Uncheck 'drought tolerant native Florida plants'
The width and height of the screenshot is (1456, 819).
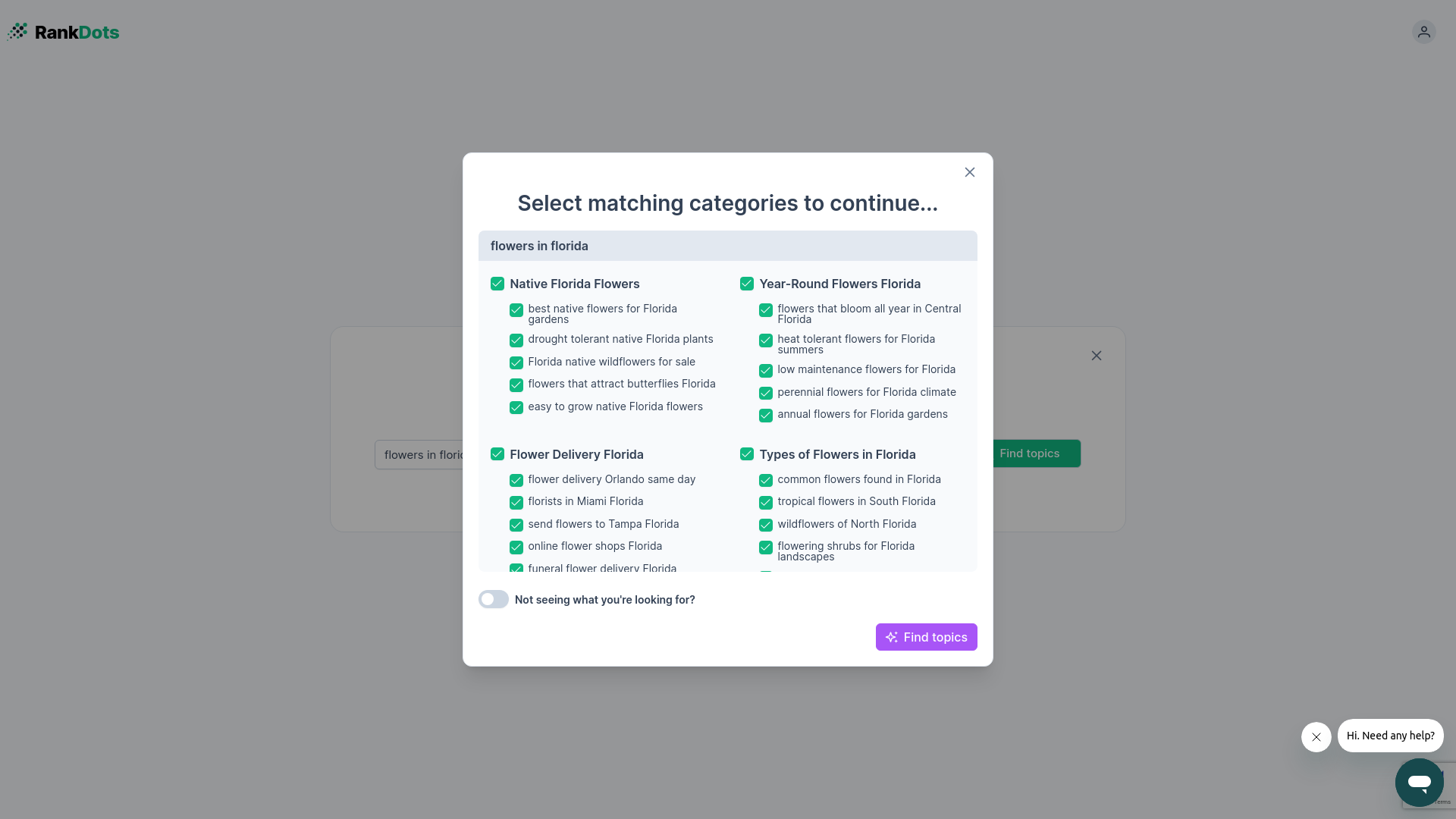[x=516, y=340]
